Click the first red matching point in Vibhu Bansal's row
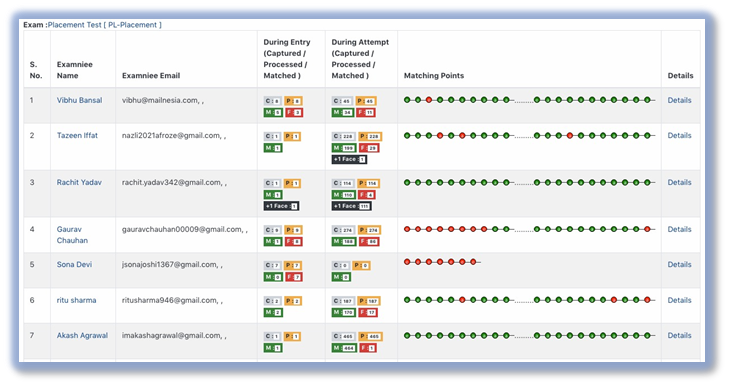 tap(429, 100)
